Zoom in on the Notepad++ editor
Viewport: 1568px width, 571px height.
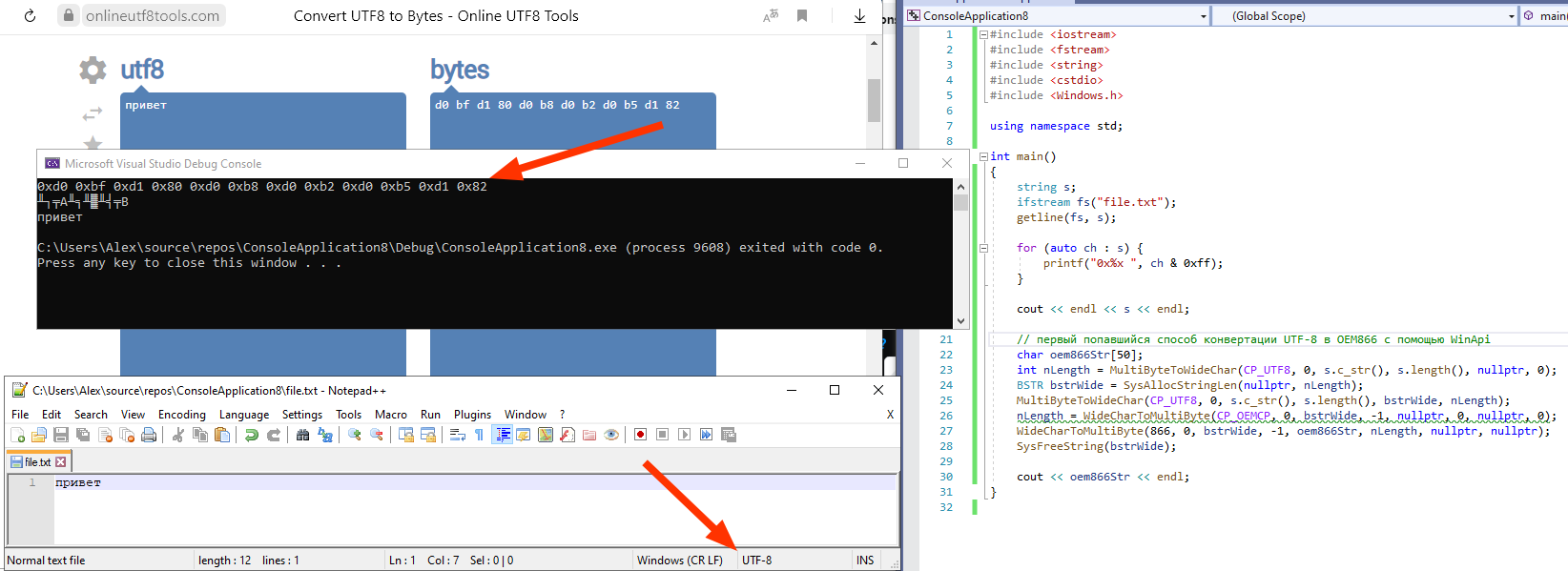[354, 435]
